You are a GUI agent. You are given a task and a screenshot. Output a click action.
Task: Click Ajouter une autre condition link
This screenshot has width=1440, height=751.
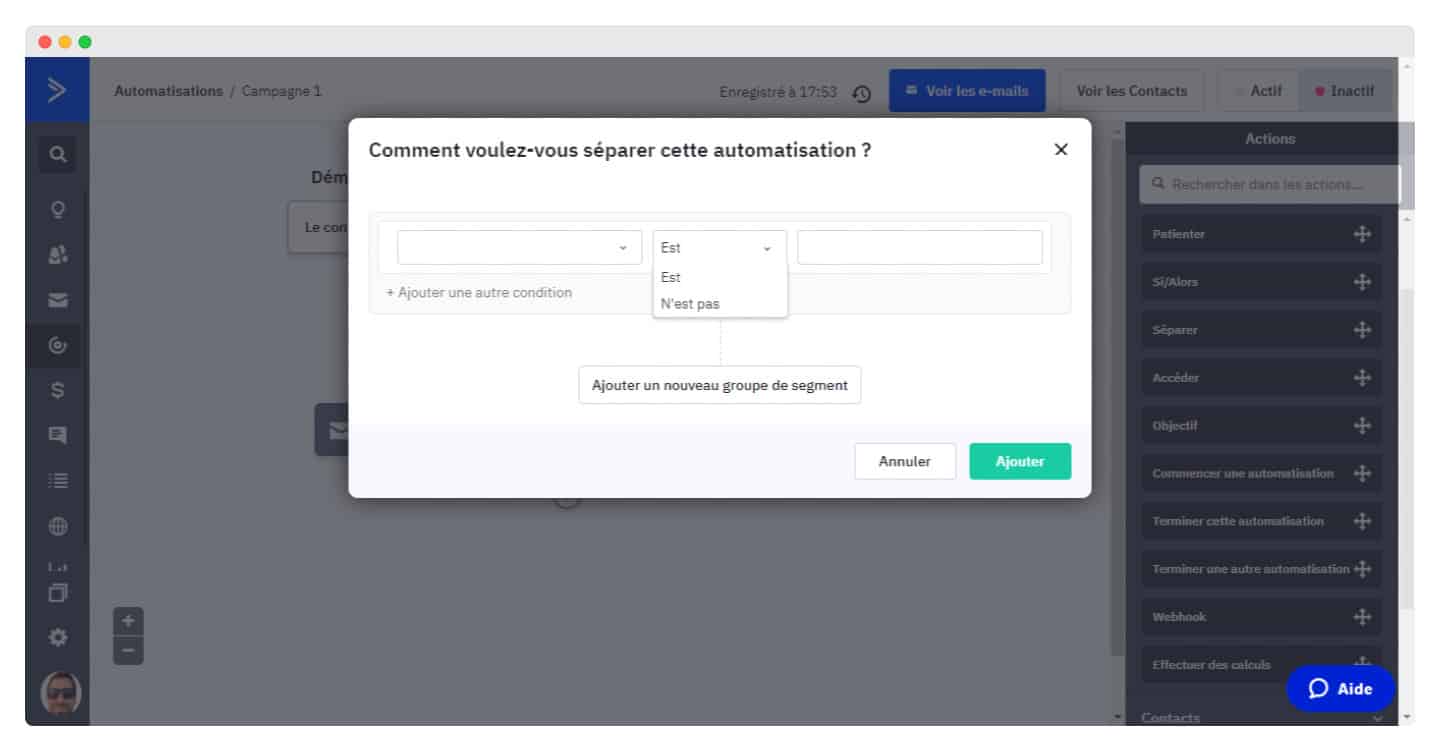coord(479,293)
